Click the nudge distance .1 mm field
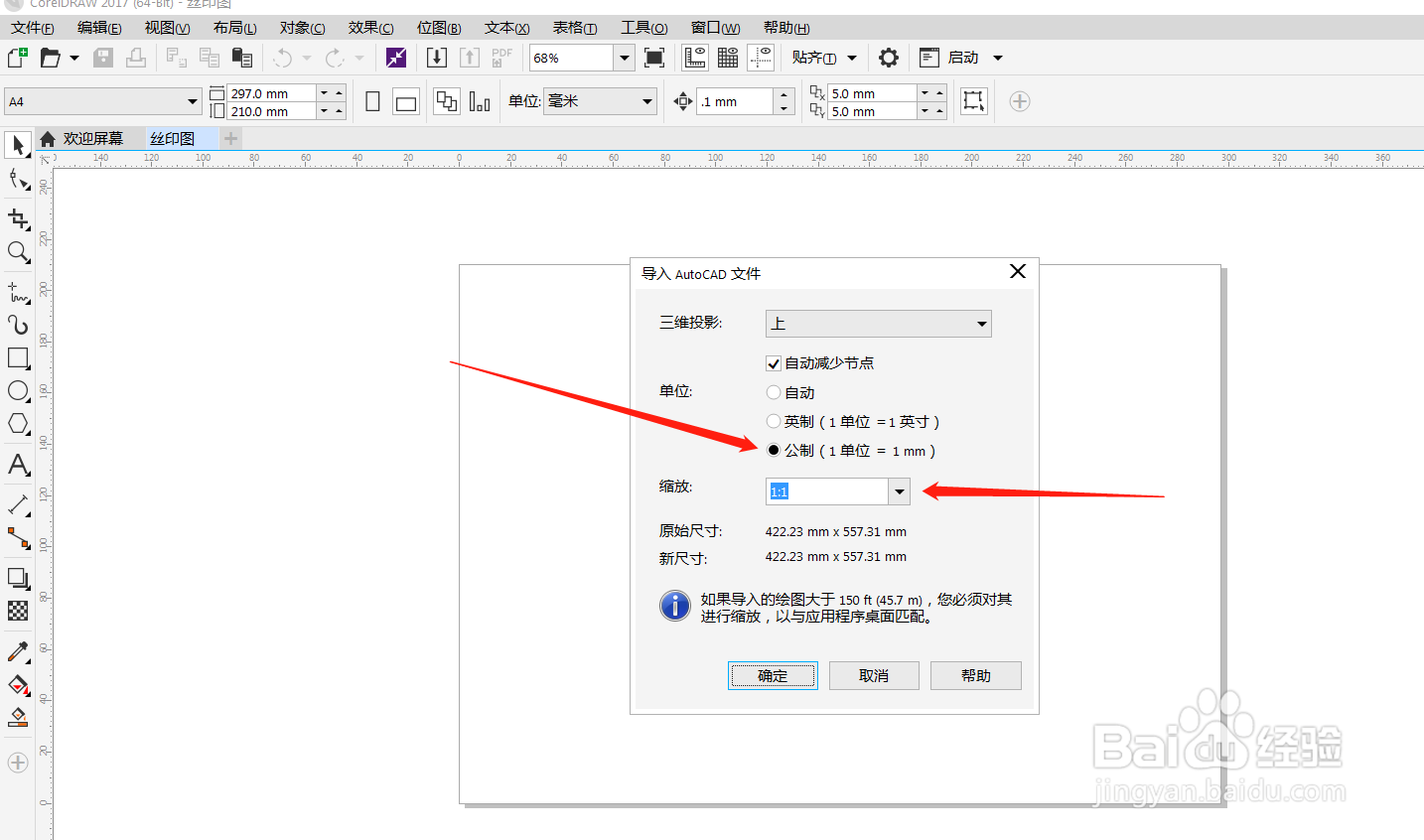 (x=735, y=101)
